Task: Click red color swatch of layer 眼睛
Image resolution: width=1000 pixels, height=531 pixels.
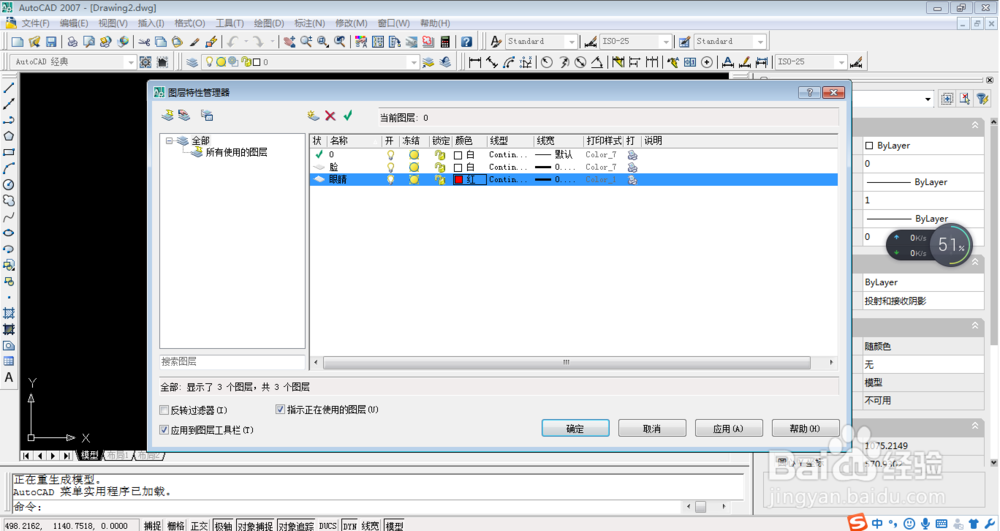Action: tap(459, 180)
